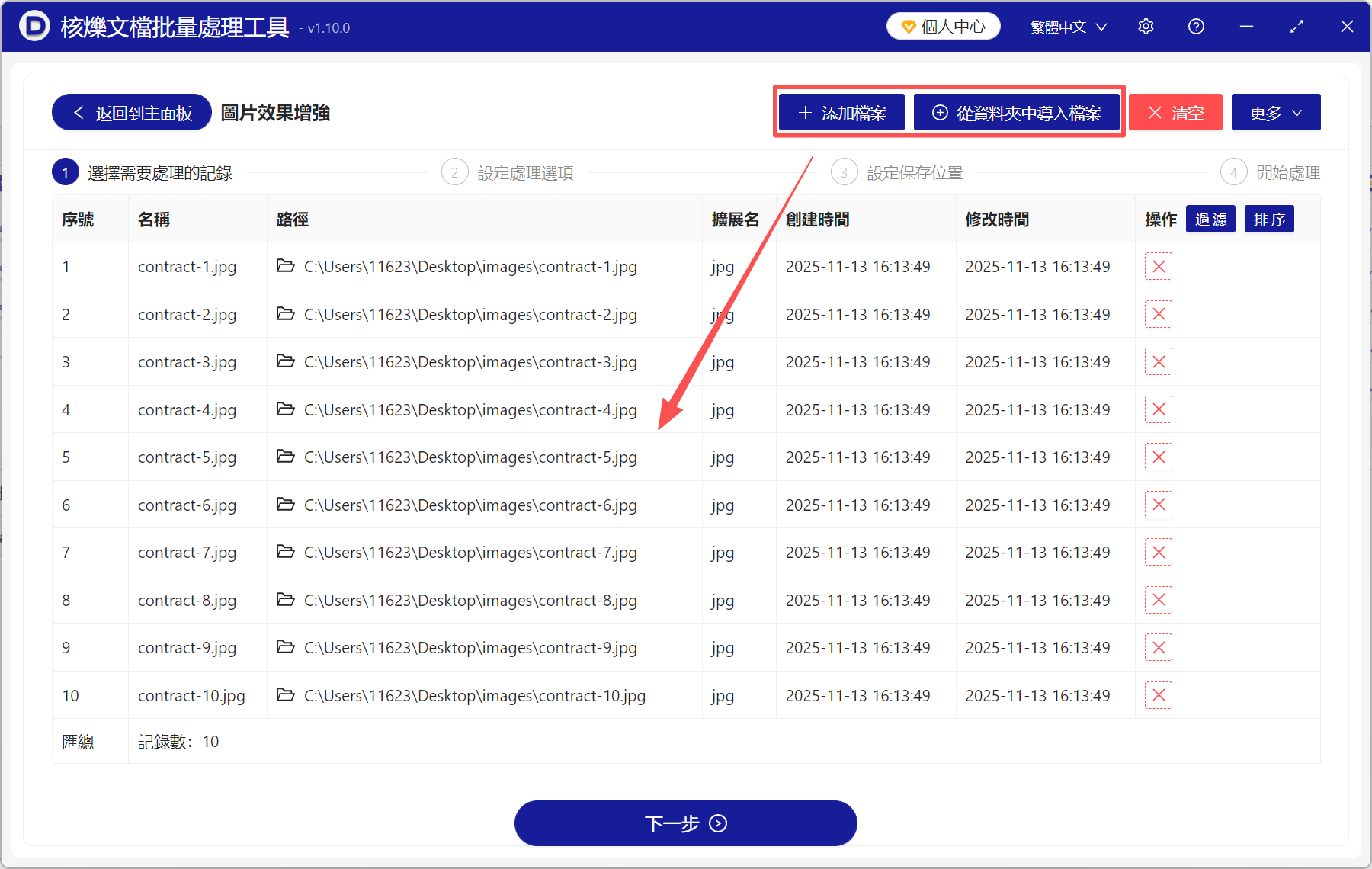Click the 添加檔案 button

[x=841, y=112]
